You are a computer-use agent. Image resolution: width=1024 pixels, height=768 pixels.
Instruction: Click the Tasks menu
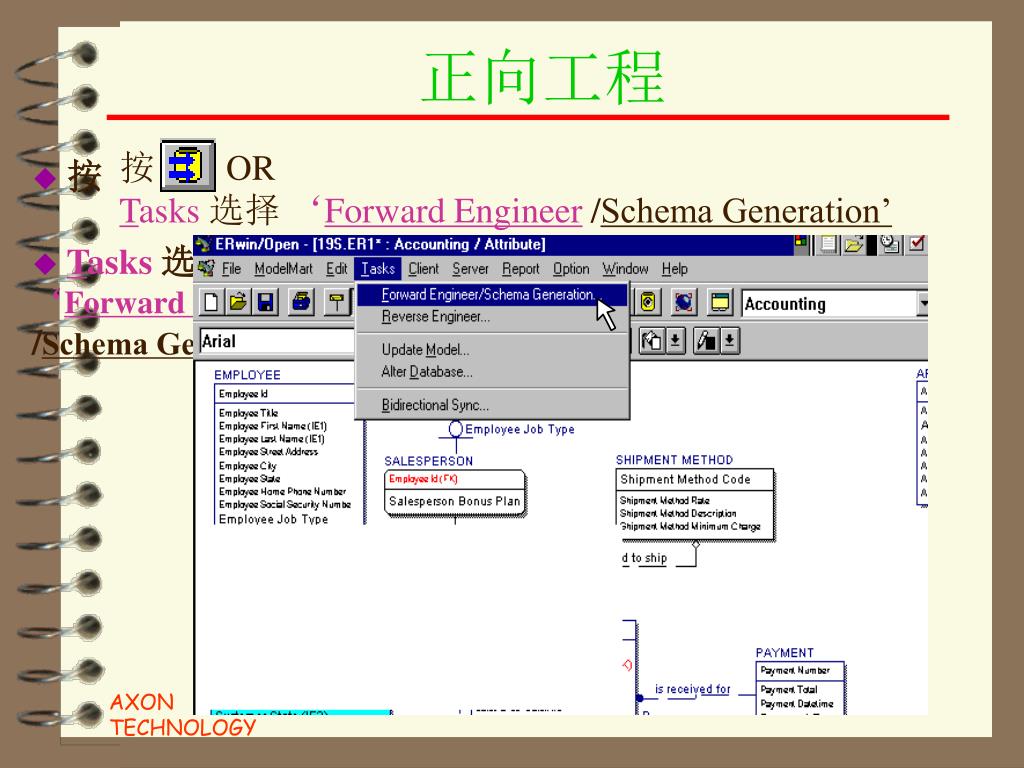click(378, 269)
